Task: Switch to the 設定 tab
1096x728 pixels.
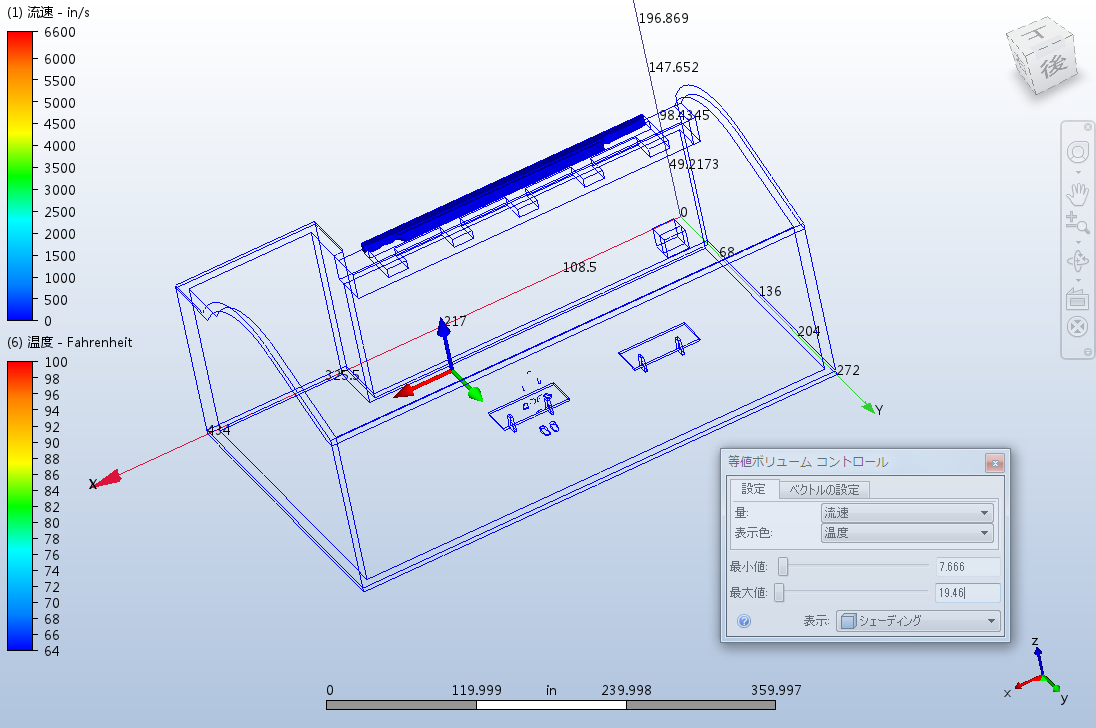Action: coord(754,489)
